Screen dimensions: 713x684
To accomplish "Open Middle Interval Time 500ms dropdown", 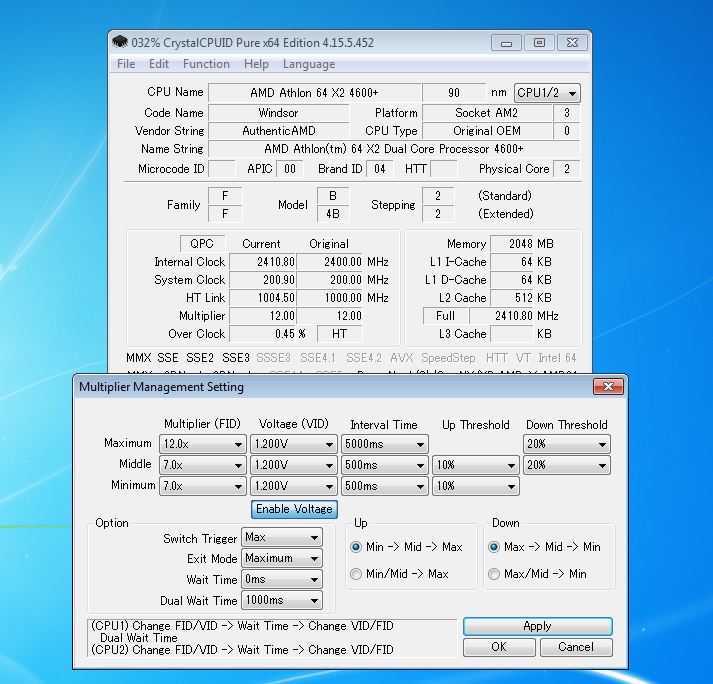I will [385, 465].
